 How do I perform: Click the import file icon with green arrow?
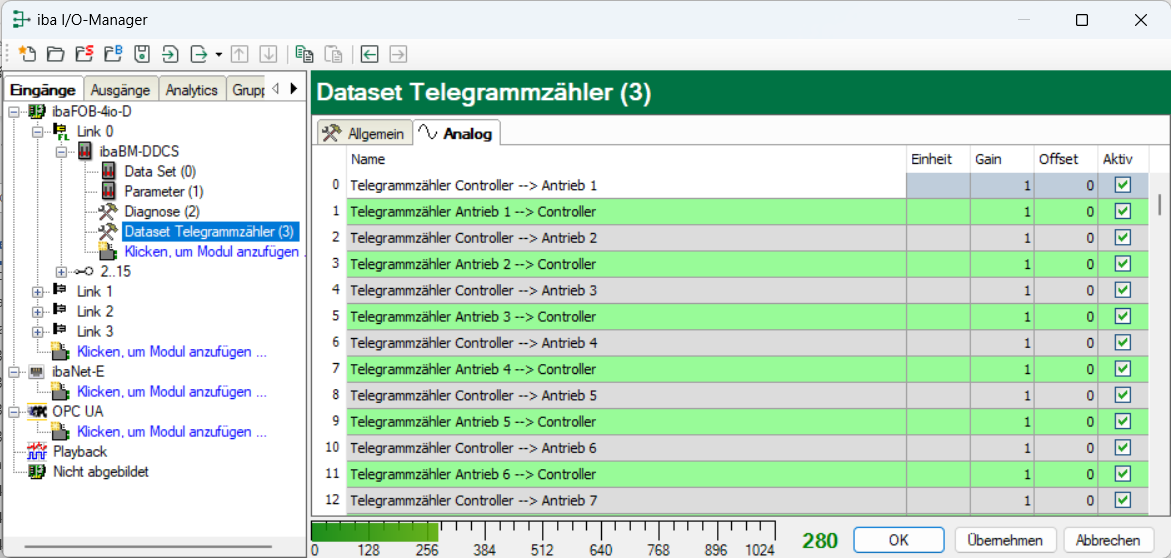(172, 55)
